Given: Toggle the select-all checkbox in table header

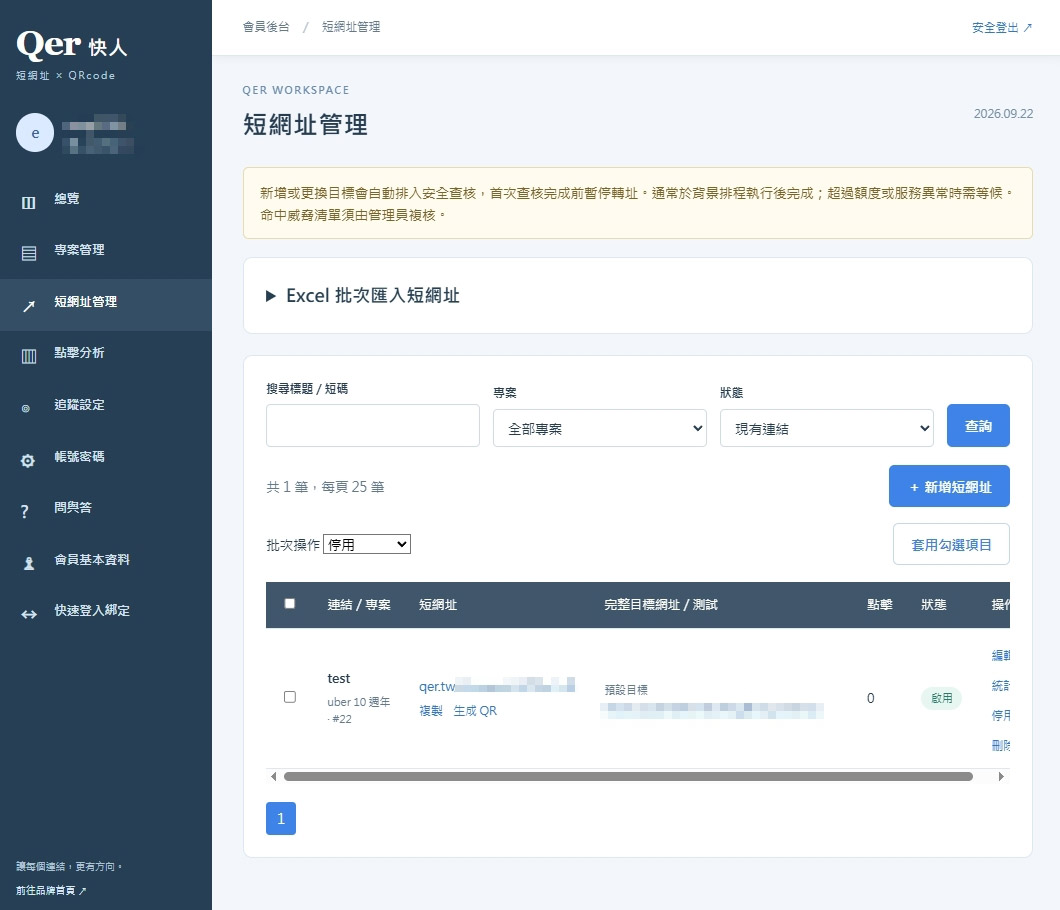Looking at the screenshot, I should click(x=289, y=604).
